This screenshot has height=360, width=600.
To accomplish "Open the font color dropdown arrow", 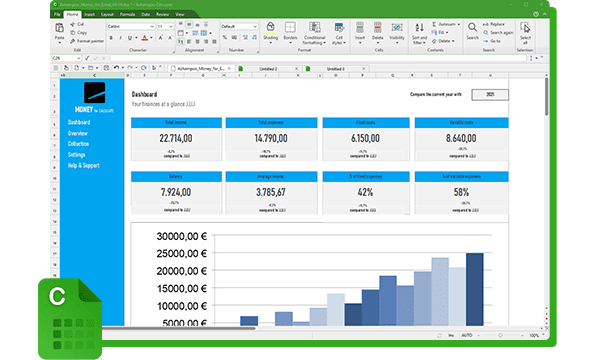I will pyautogui.click(x=151, y=38).
